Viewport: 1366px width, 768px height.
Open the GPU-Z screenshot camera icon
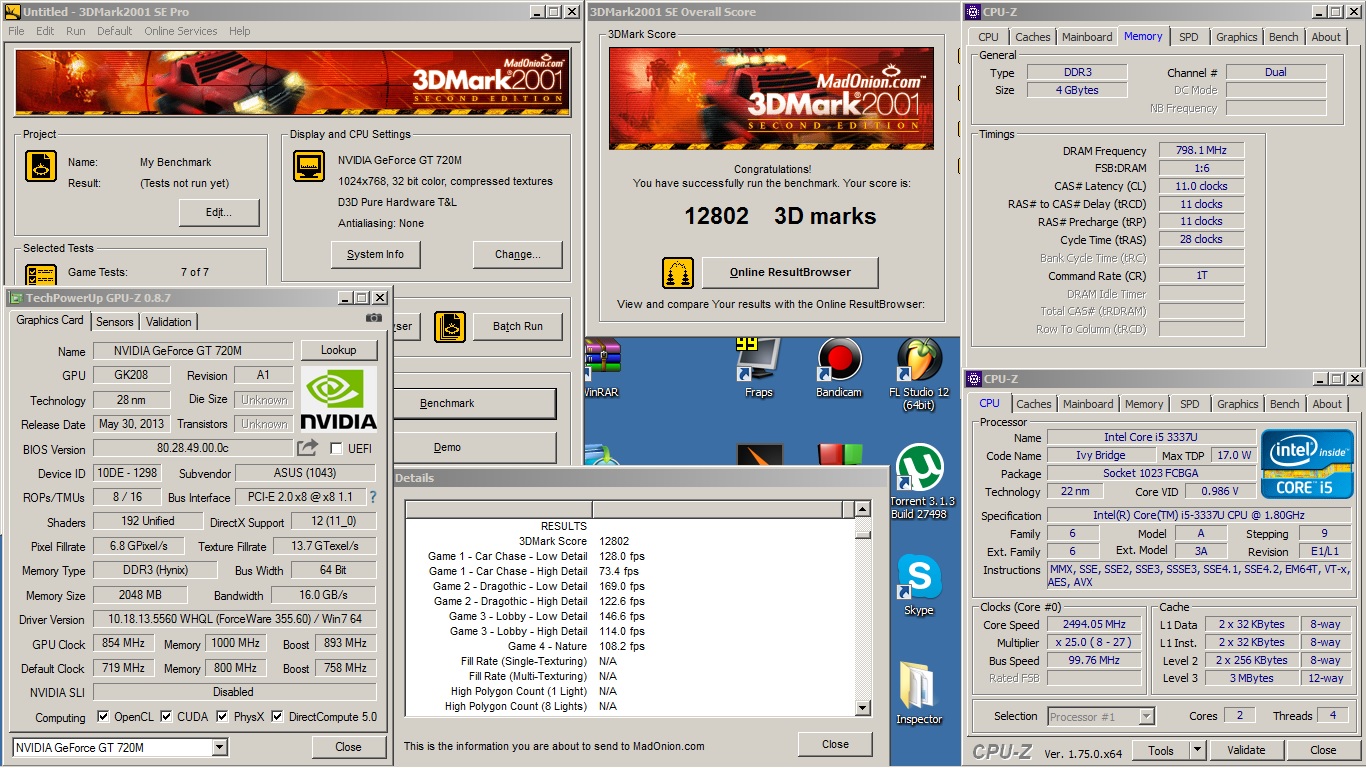coord(373,318)
